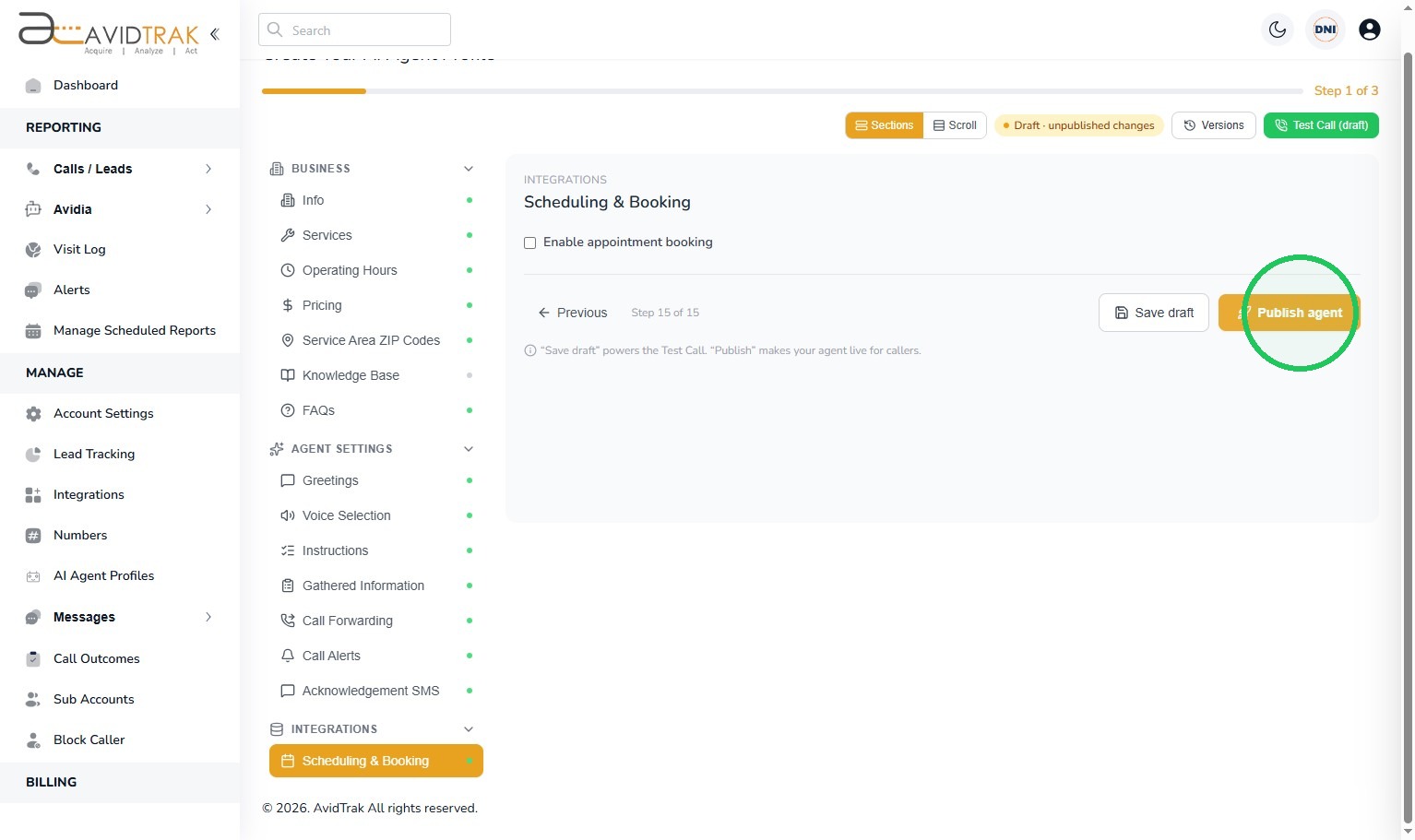Click the Alerts icon in sidebar
This screenshot has width=1415, height=840.
coord(33,290)
